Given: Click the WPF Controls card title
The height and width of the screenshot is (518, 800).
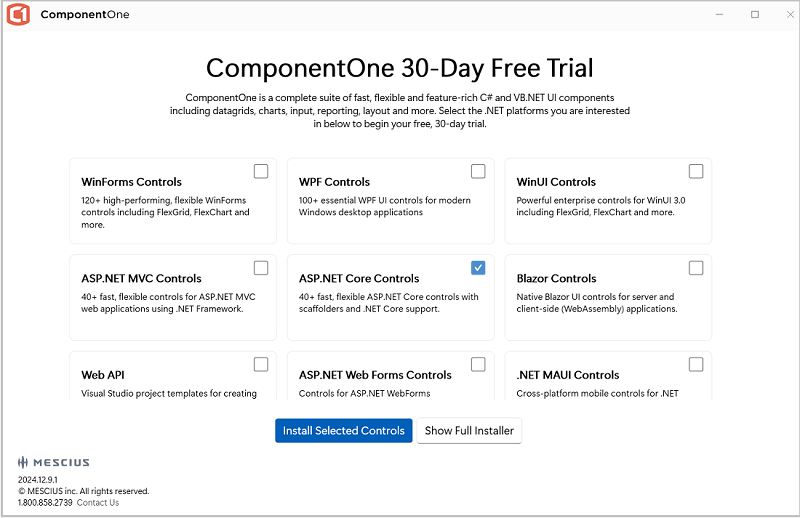Looking at the screenshot, I should pyautogui.click(x=334, y=182).
